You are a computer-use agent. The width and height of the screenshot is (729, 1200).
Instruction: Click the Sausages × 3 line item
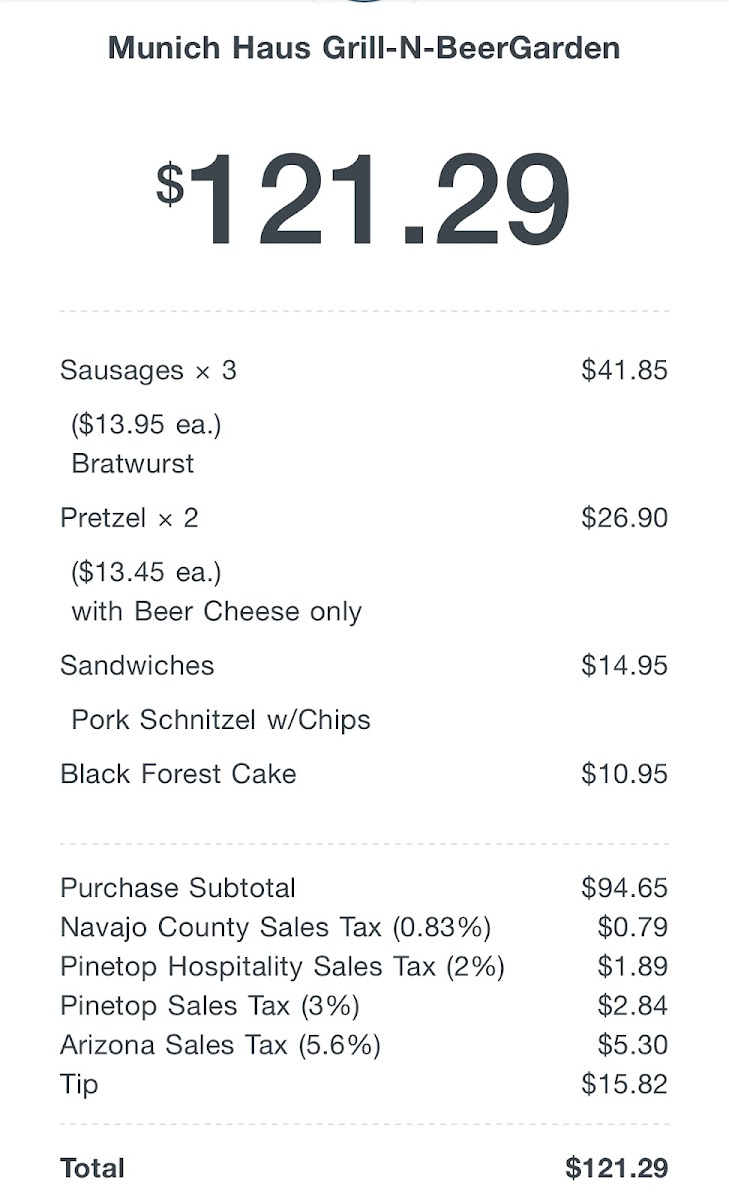click(x=148, y=370)
